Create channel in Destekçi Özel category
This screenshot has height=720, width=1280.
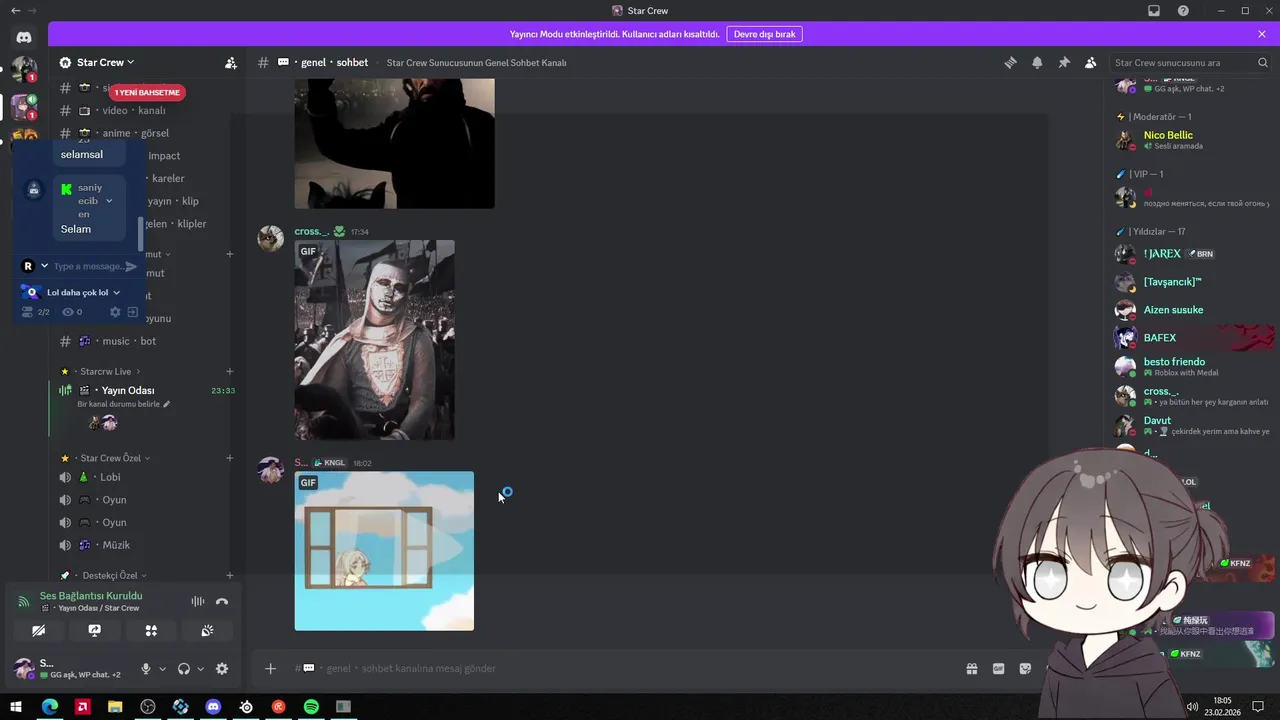point(229,575)
